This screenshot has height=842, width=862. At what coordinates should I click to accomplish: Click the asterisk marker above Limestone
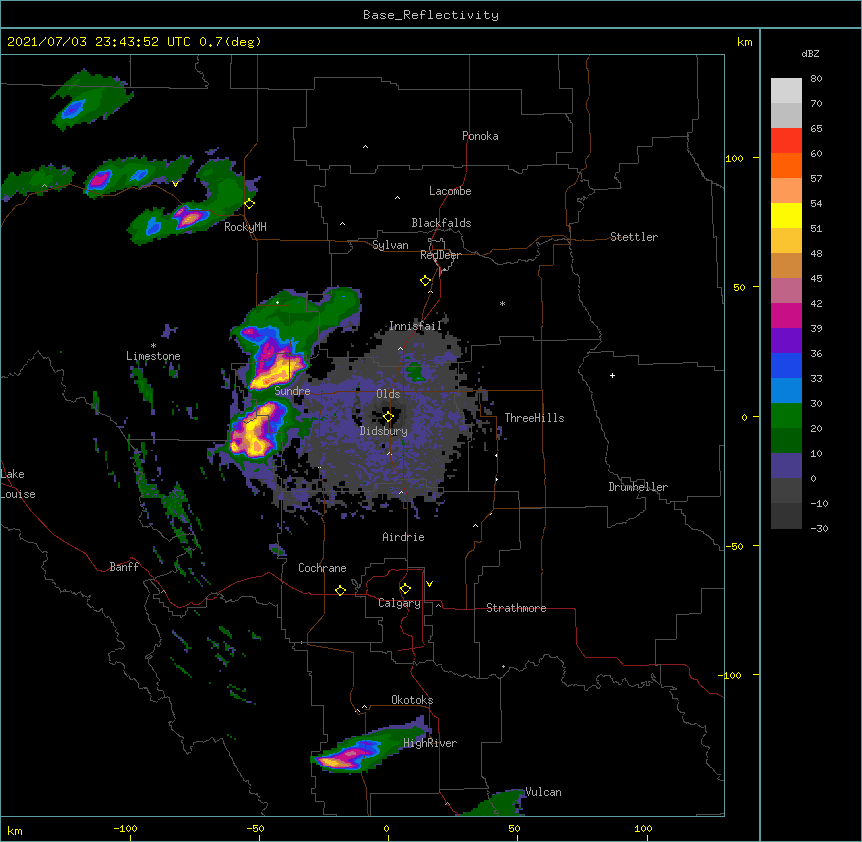153,346
